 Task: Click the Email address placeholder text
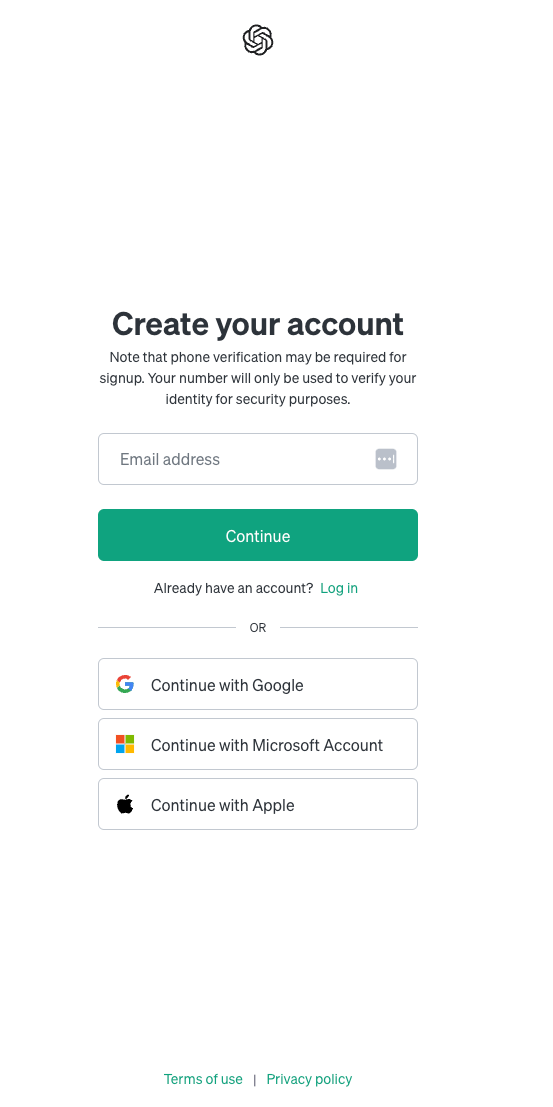point(170,459)
